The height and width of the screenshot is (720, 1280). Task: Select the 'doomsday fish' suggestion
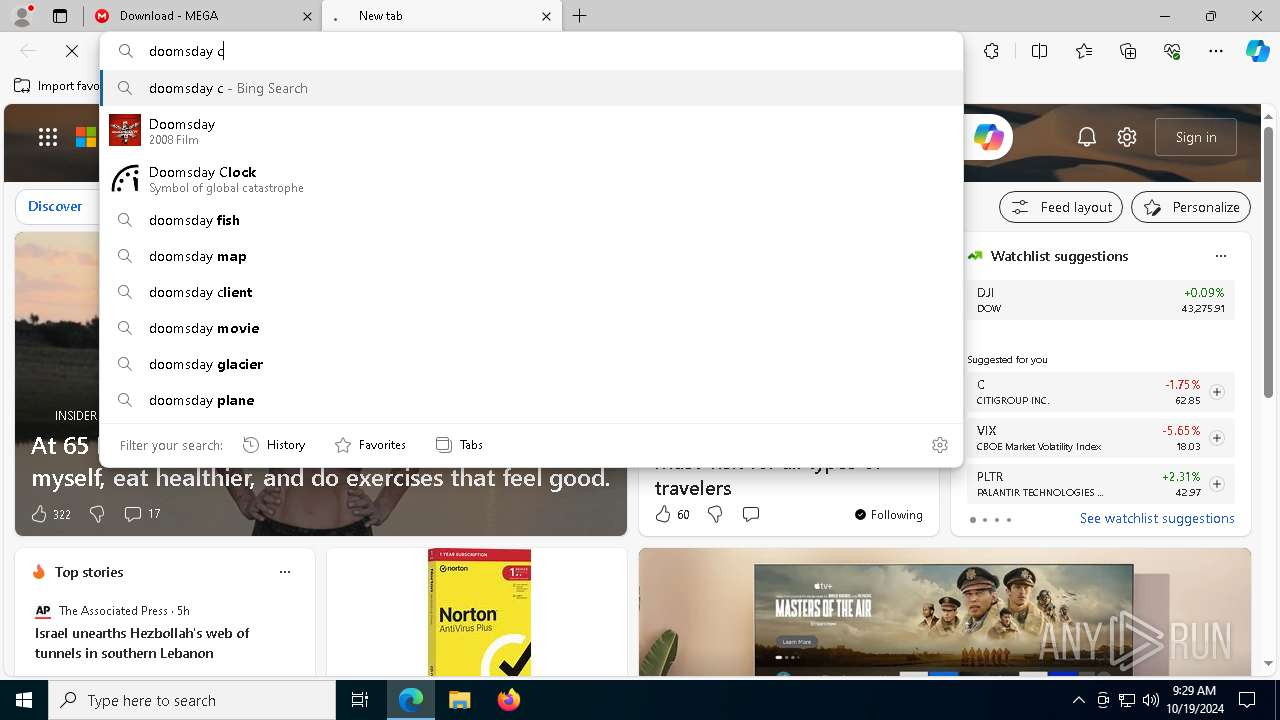(531, 220)
